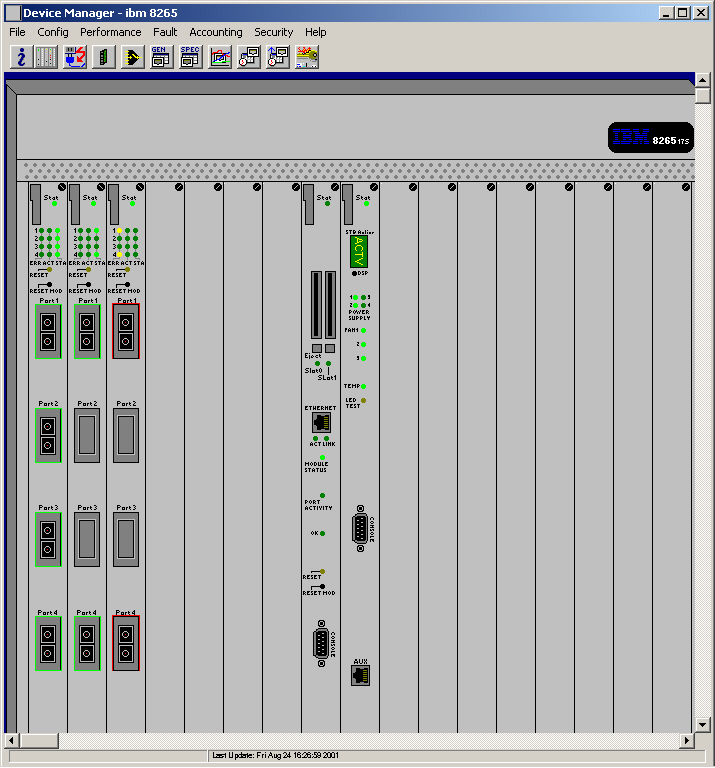
Task: Click the blue information icon in toolbar
Action: tap(20, 57)
